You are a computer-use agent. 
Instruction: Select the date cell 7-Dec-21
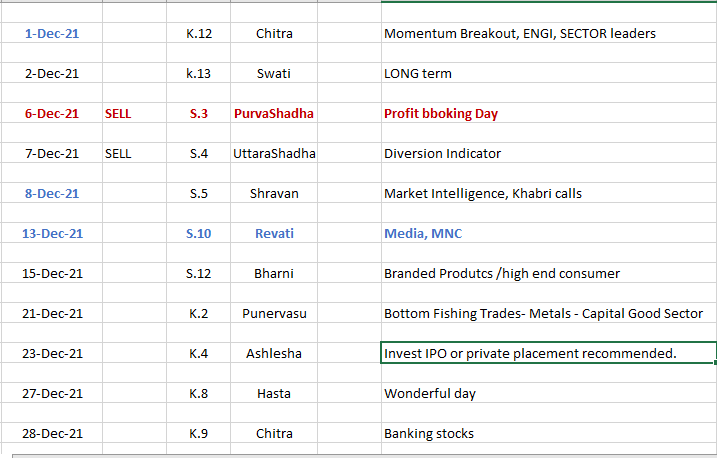coord(52,154)
